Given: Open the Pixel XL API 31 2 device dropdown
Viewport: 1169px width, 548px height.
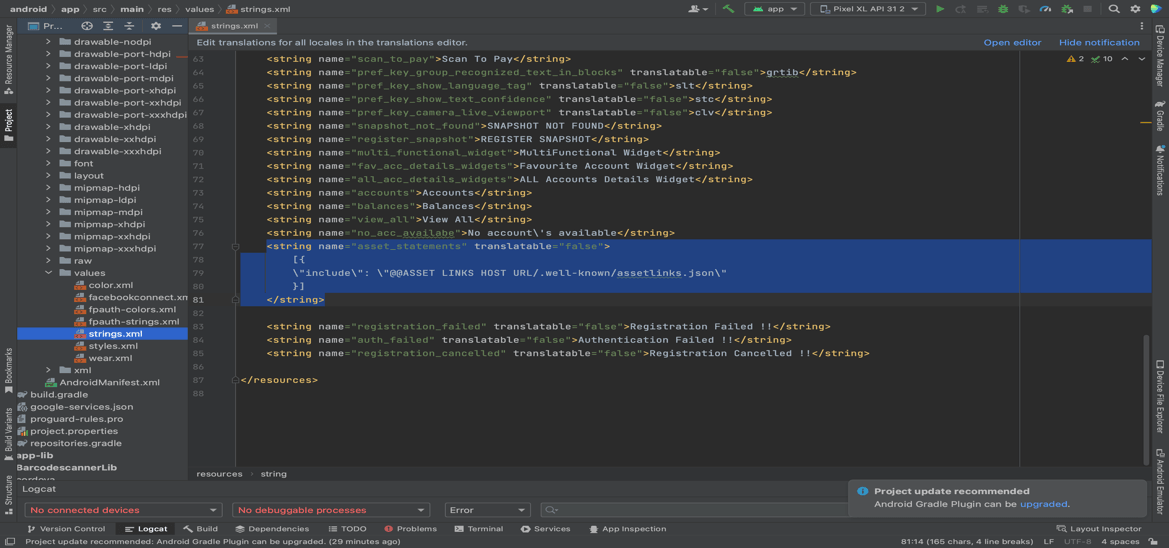Looking at the screenshot, I should click(867, 9).
